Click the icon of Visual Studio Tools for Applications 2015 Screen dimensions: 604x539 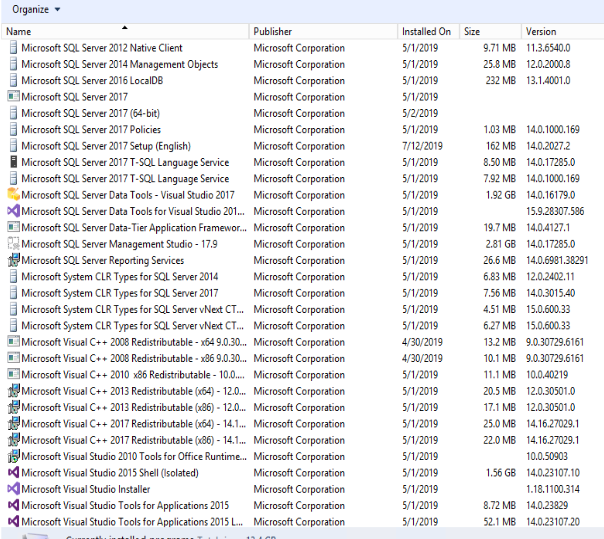pos(13,505)
